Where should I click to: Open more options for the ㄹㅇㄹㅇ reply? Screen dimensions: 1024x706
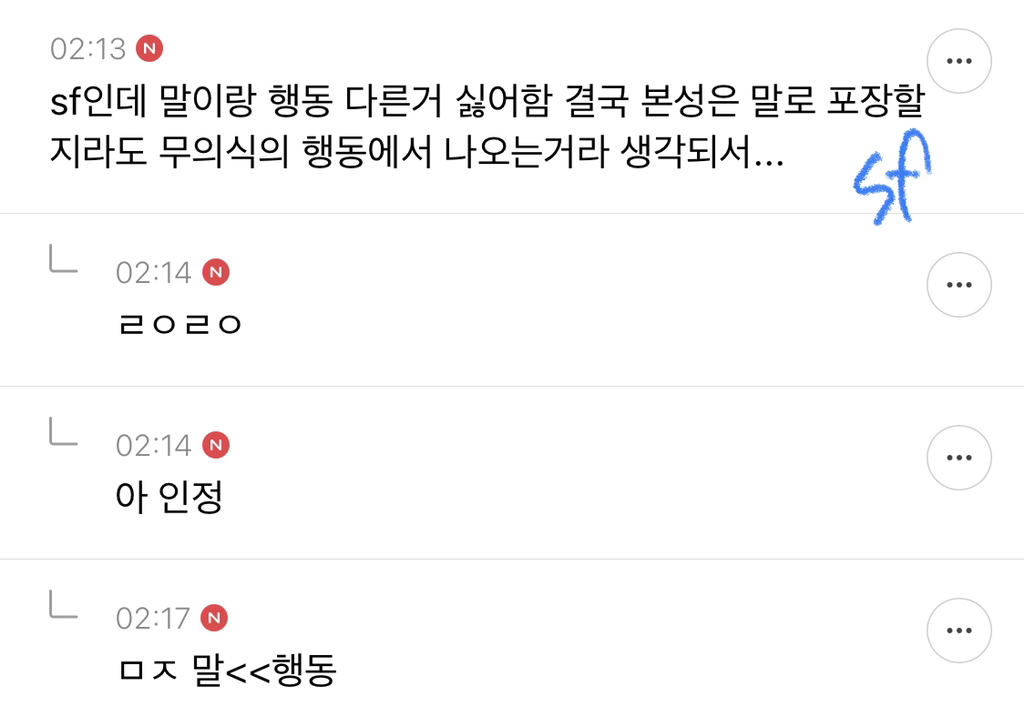(959, 285)
